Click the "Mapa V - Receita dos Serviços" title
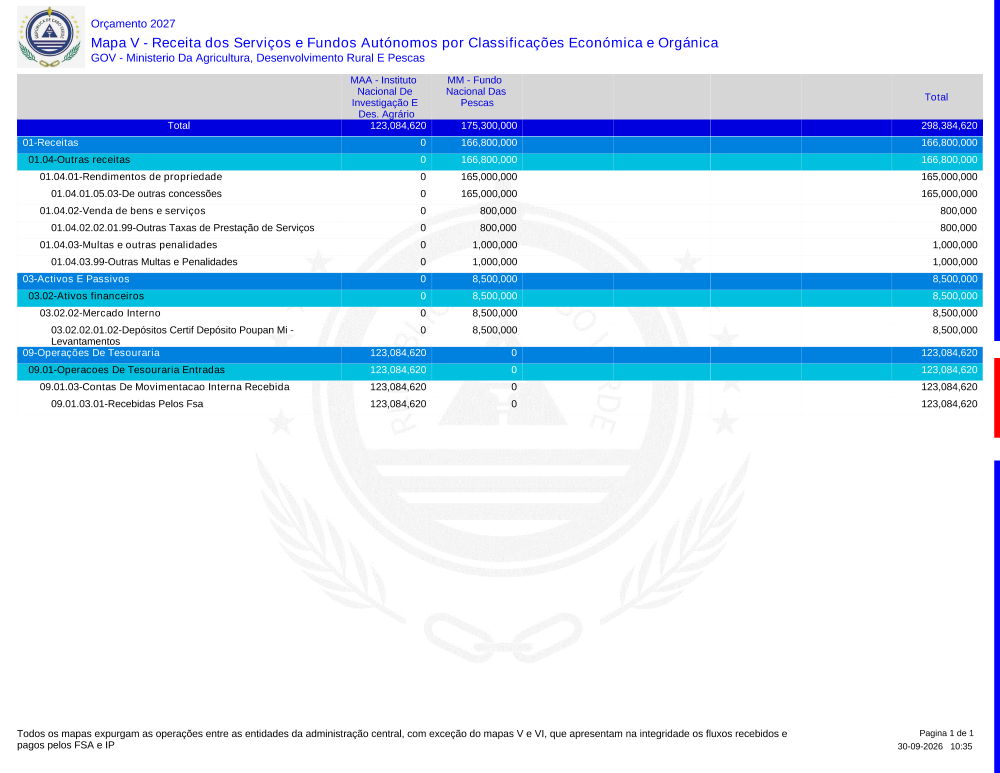 point(404,43)
